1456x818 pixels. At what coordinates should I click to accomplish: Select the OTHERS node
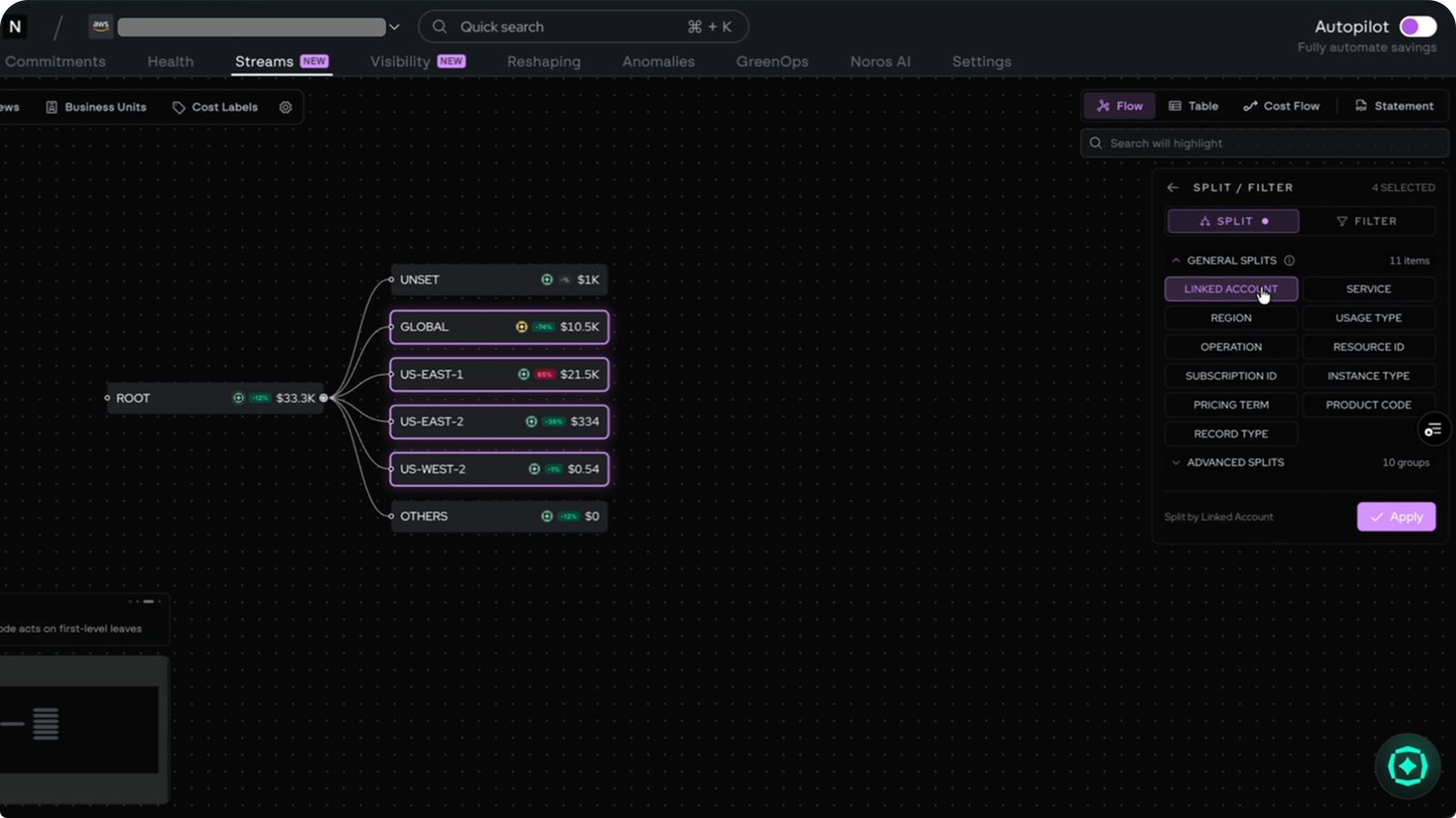tap(499, 516)
